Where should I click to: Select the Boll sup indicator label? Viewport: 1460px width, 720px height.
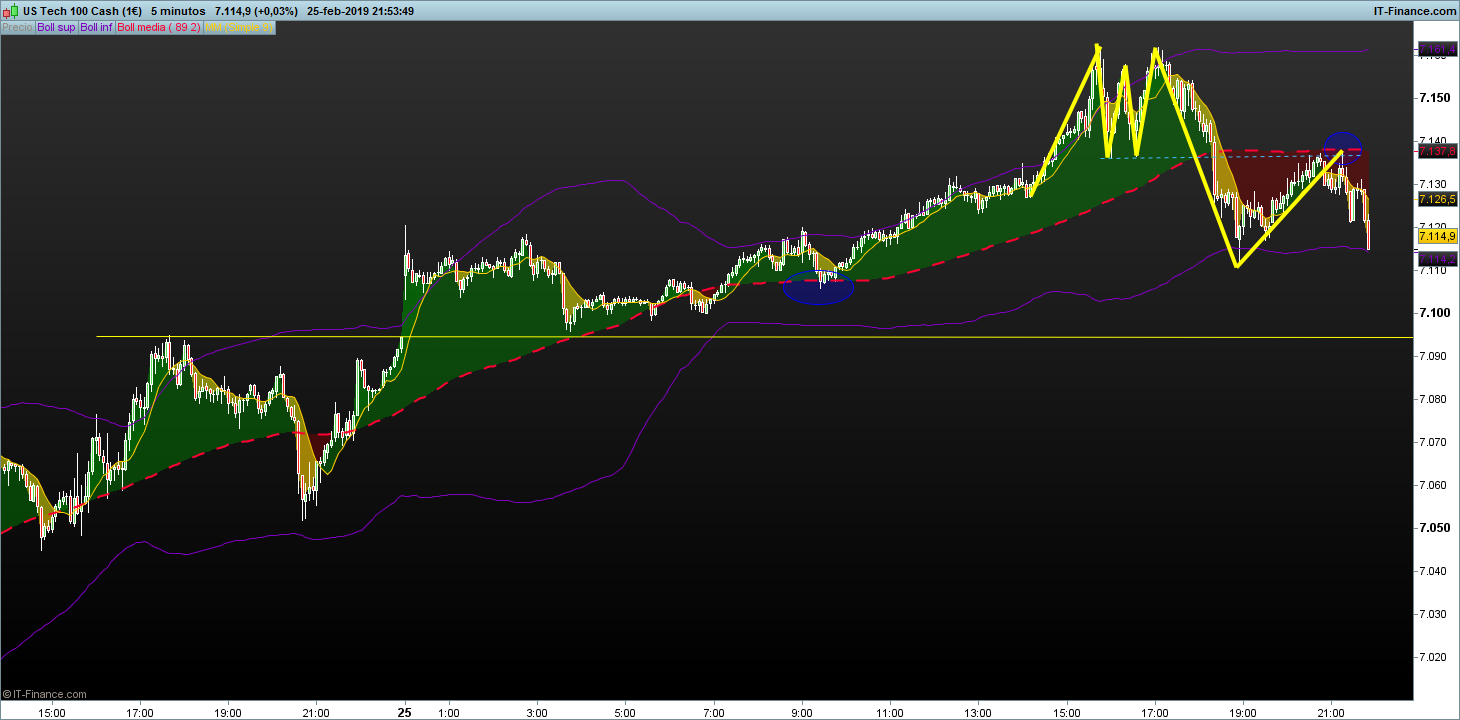click(56, 28)
